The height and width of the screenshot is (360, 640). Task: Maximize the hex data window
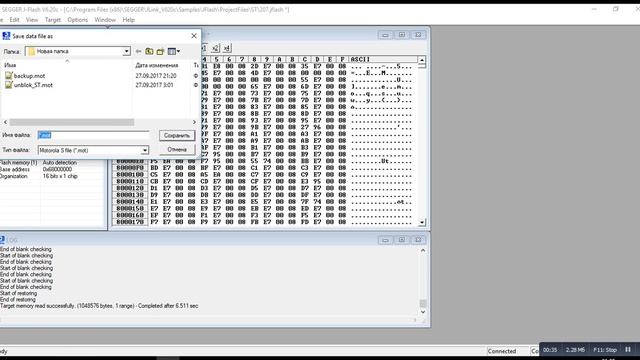pos(402,35)
